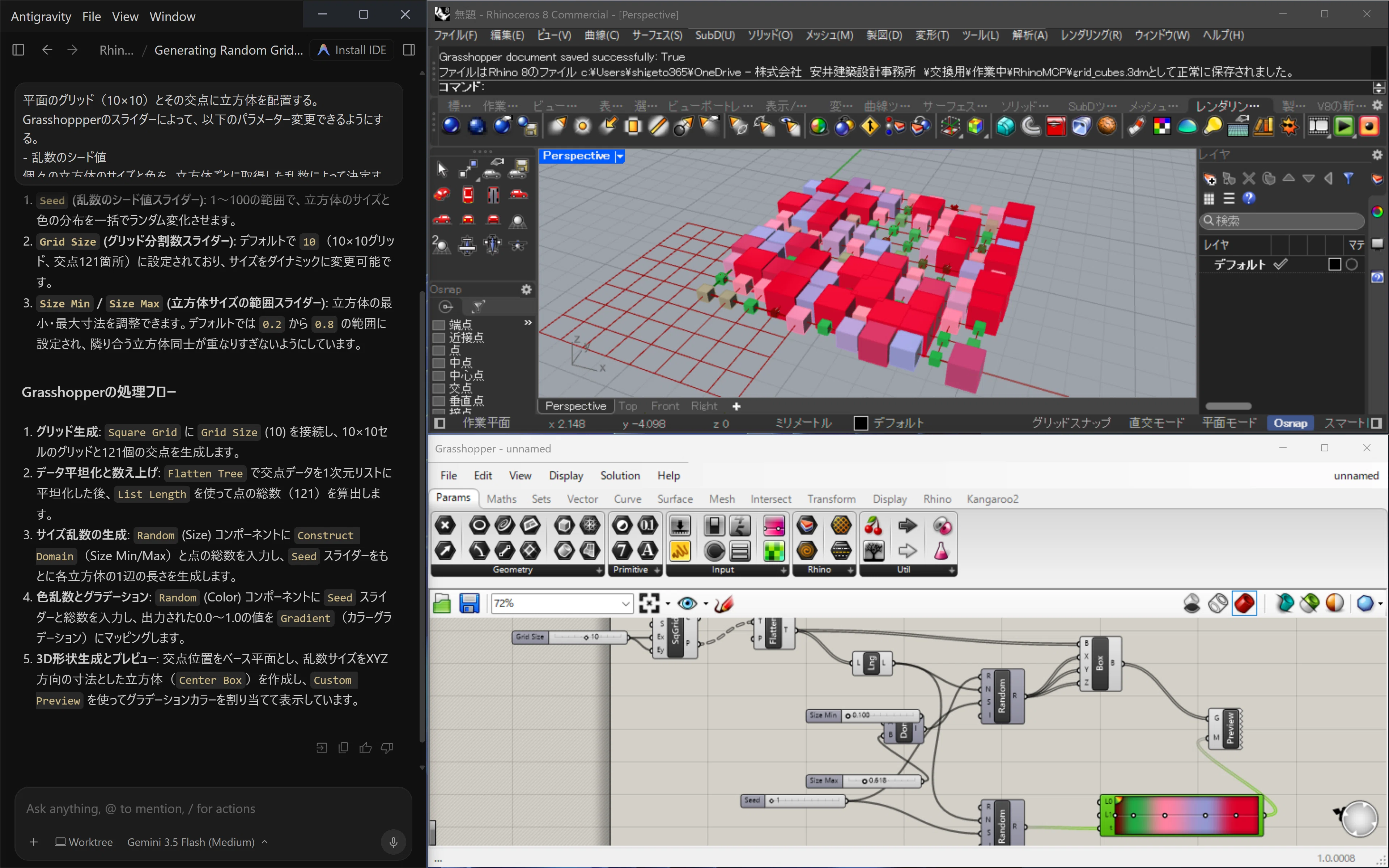Click the thumbs-up icon under the response
Screen dimensions: 1389x868
[366, 748]
